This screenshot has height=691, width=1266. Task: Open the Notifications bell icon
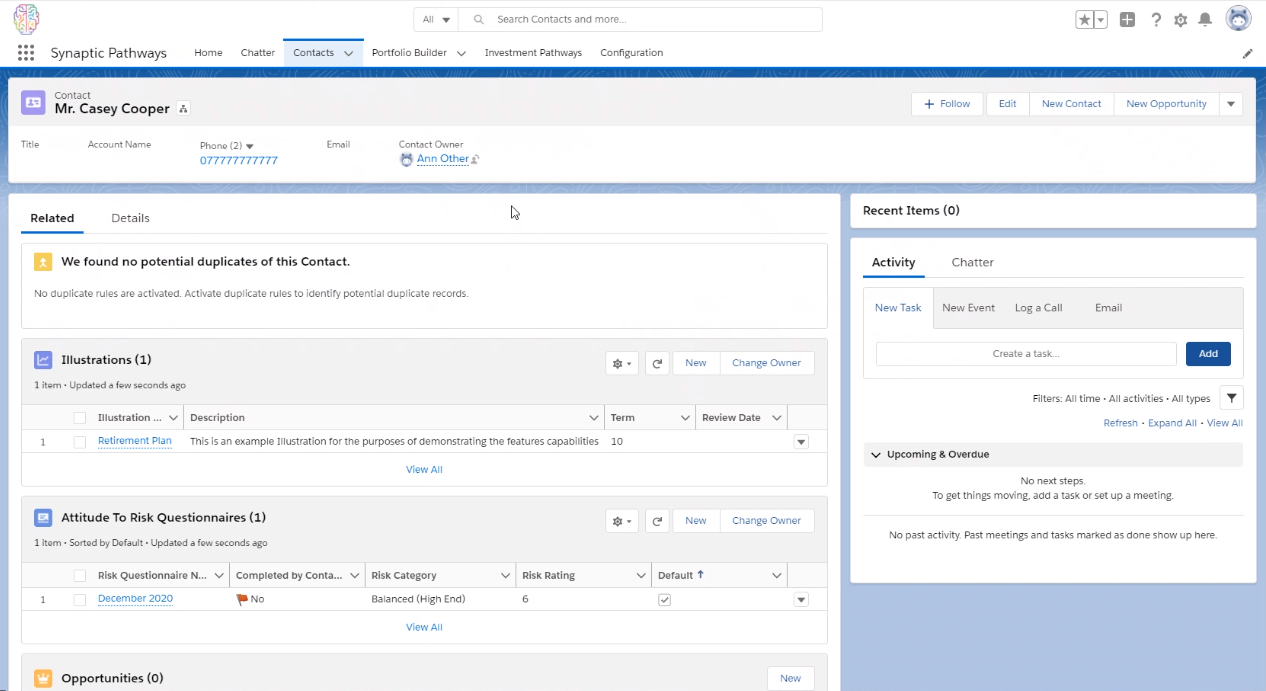pos(1205,19)
